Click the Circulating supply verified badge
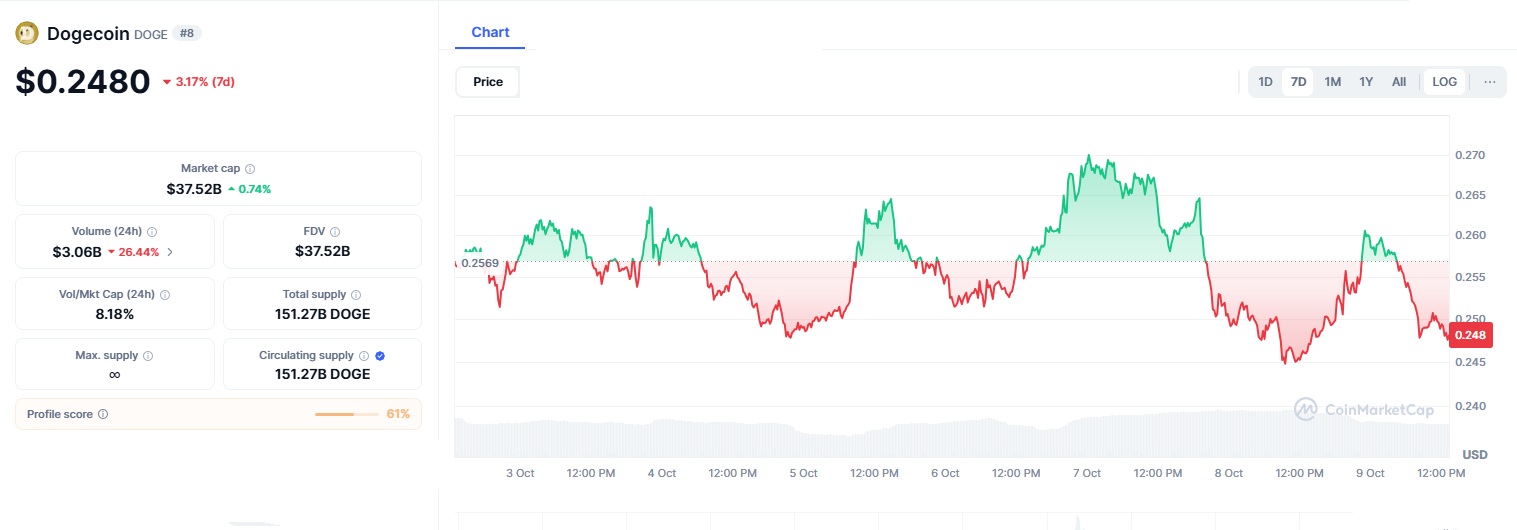Image resolution: width=1517 pixels, height=530 pixels. pyautogui.click(x=380, y=356)
